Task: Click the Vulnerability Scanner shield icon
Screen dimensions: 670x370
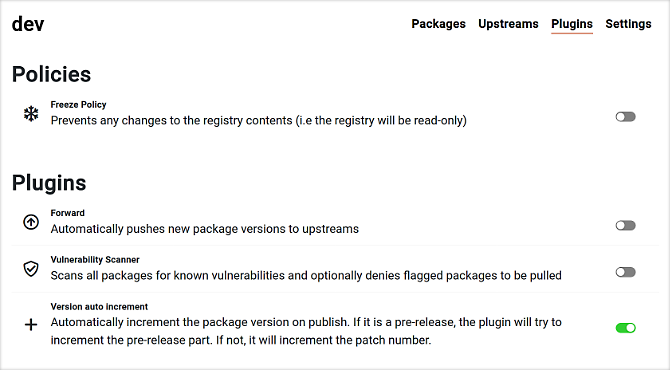Action: [x=31, y=269]
